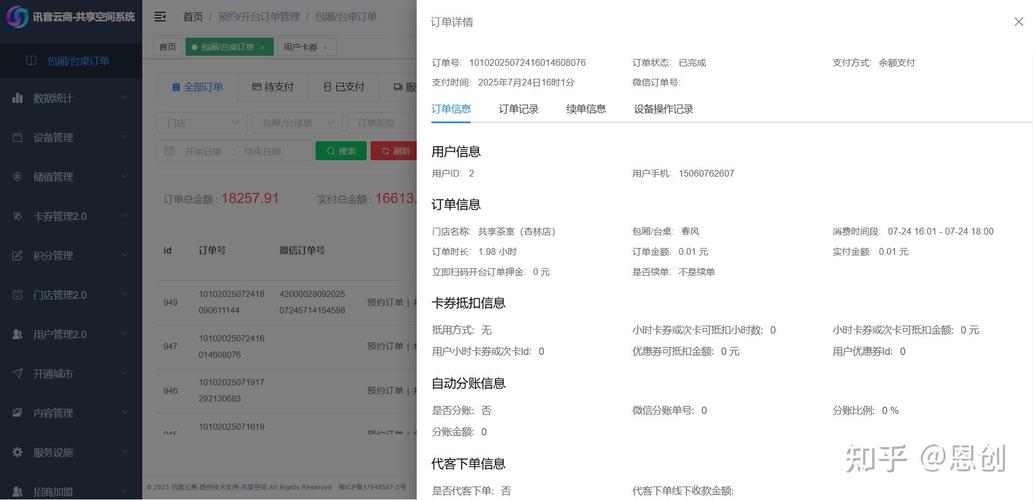Viewport: 1033px width, 500px height.
Task: Click the 消费时间段 value 07-24 16:01 - 07-24 18:00
Action: pyautogui.click(x=941, y=231)
